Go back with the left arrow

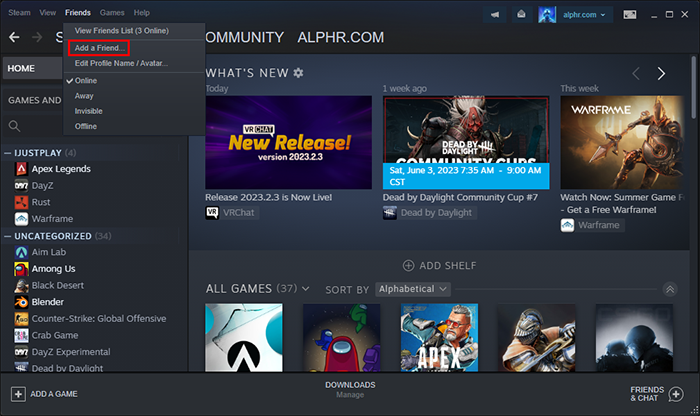pyautogui.click(x=14, y=37)
